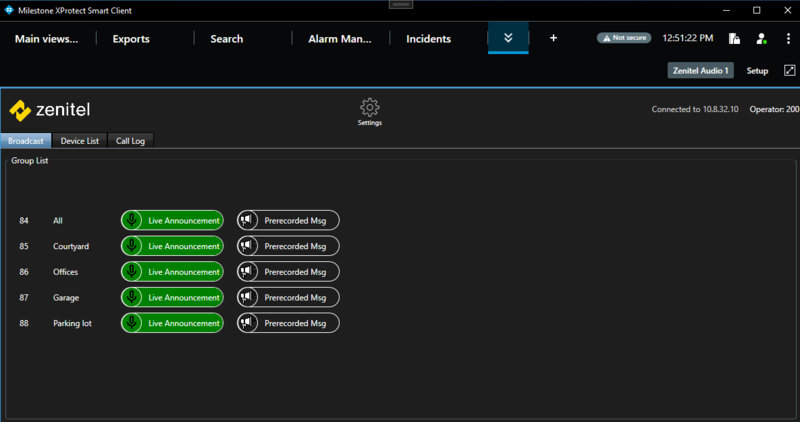Toggle full screen mode icon
This screenshot has height=422, width=800.
[789, 71]
